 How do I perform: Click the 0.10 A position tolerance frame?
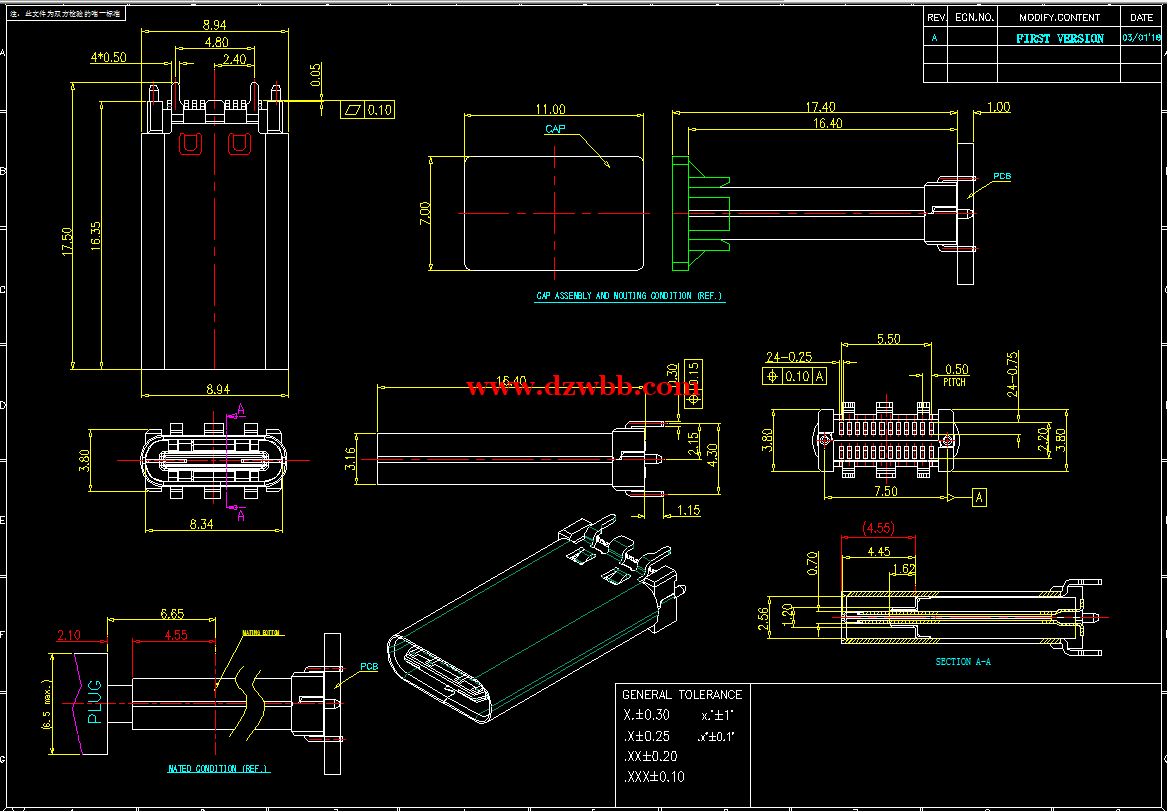click(x=794, y=376)
